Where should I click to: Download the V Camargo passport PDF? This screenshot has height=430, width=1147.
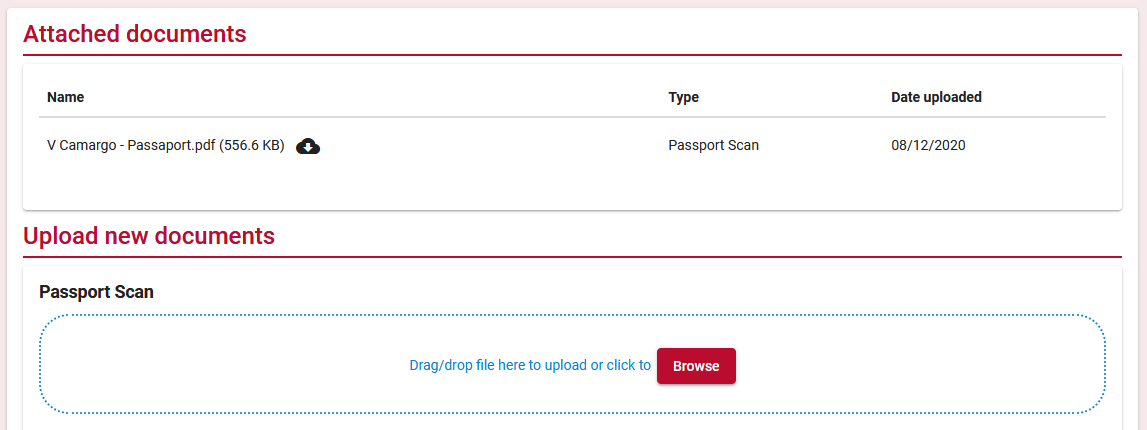coord(308,146)
